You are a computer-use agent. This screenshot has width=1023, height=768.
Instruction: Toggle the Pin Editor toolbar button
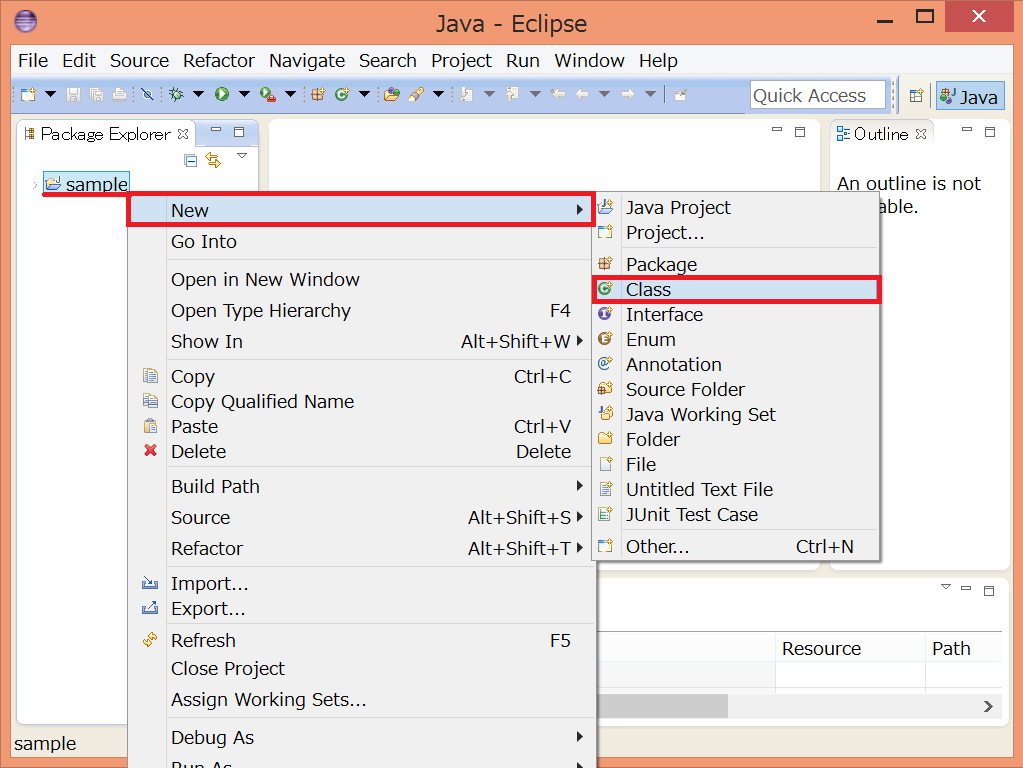point(680,95)
